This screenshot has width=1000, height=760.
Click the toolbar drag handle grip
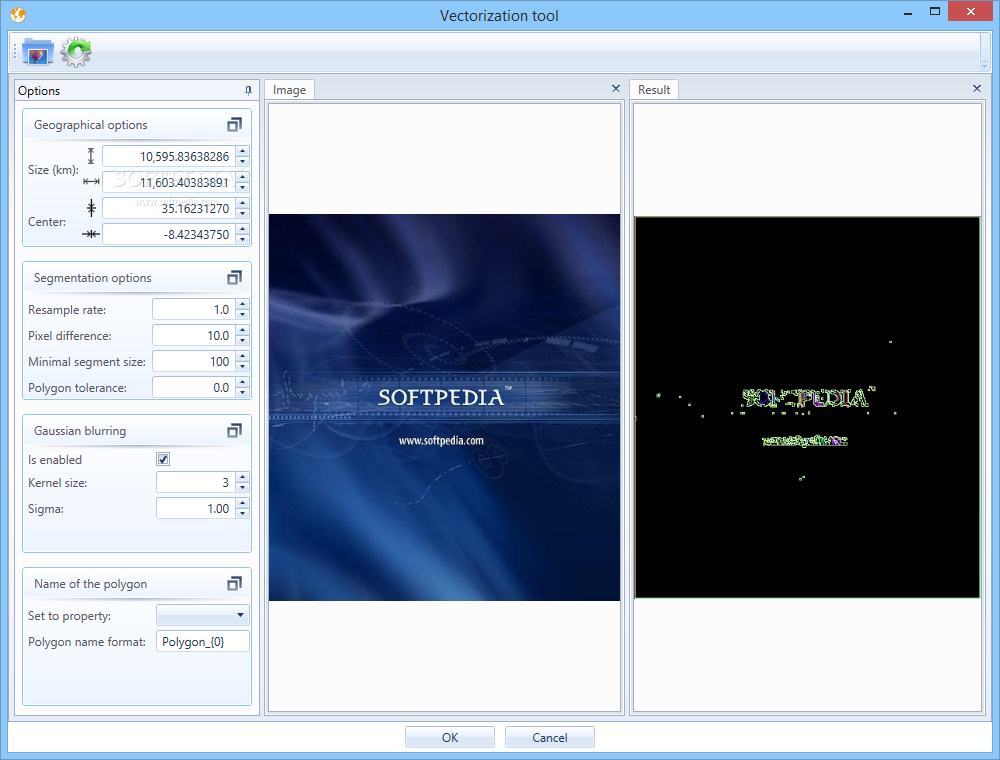click(x=15, y=52)
